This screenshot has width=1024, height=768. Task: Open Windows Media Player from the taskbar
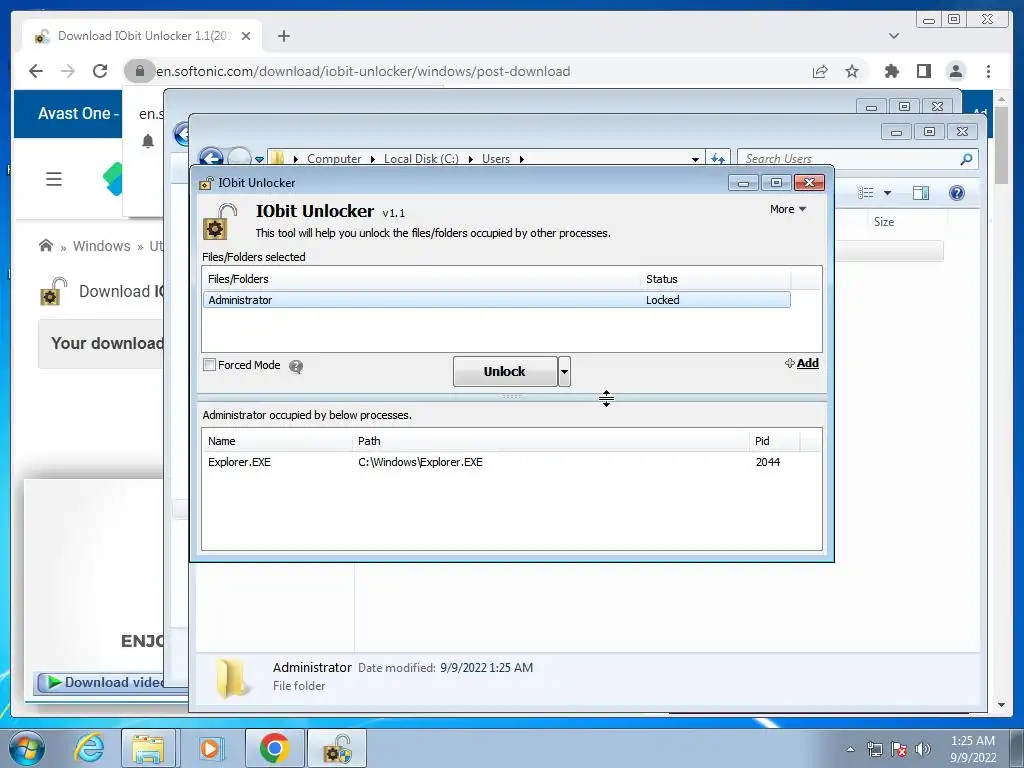point(210,748)
